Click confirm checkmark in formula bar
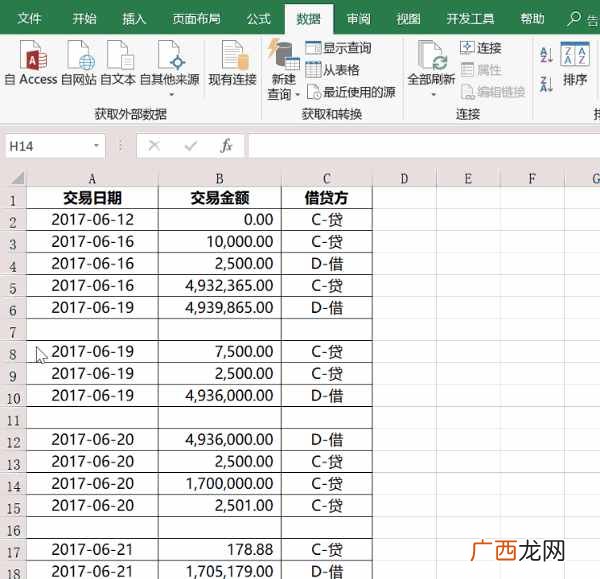Viewport: 600px width, 579px height. pos(191,146)
